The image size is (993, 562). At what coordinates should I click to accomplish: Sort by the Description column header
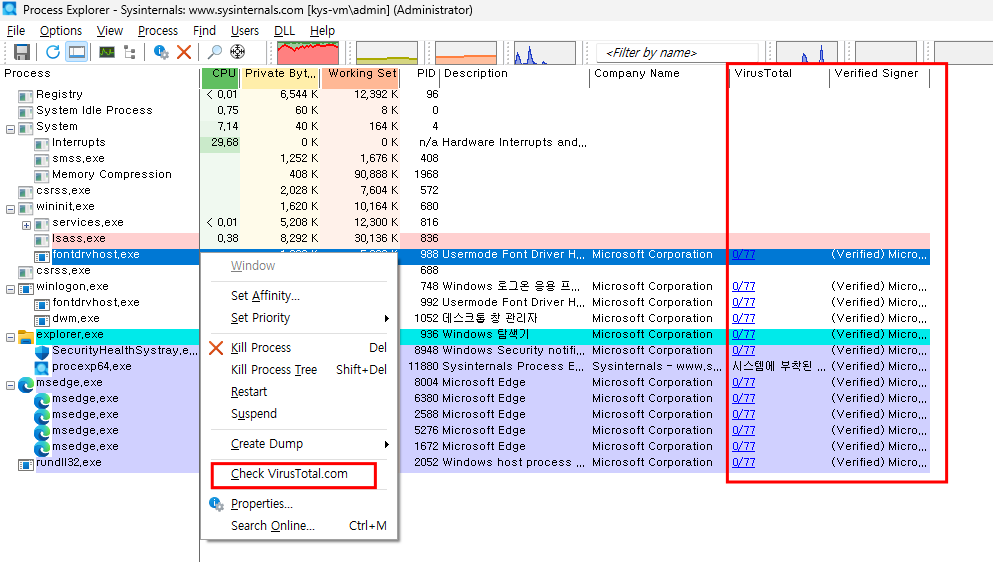(514, 73)
